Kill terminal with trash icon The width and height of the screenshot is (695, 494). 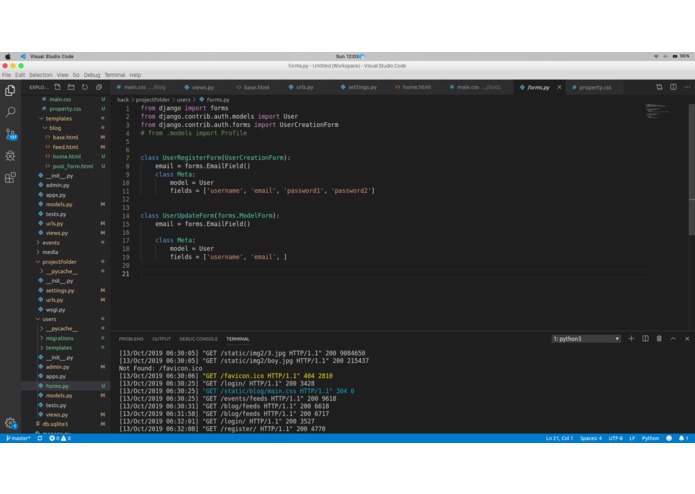[x=659, y=338]
